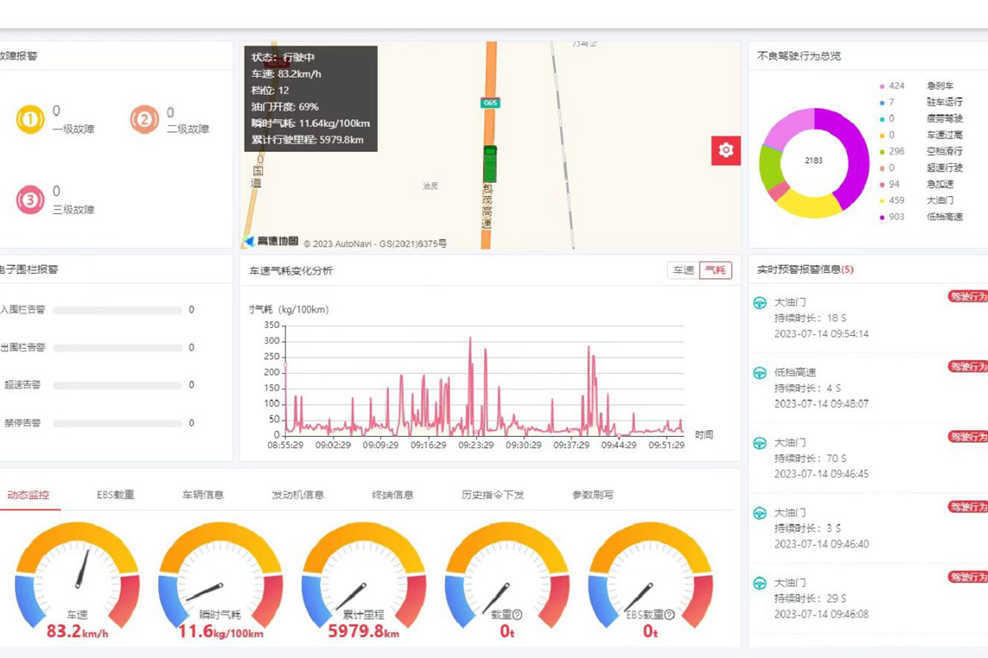
Task: Click the purple color dot next to 低档高速
Action: pos(882,216)
